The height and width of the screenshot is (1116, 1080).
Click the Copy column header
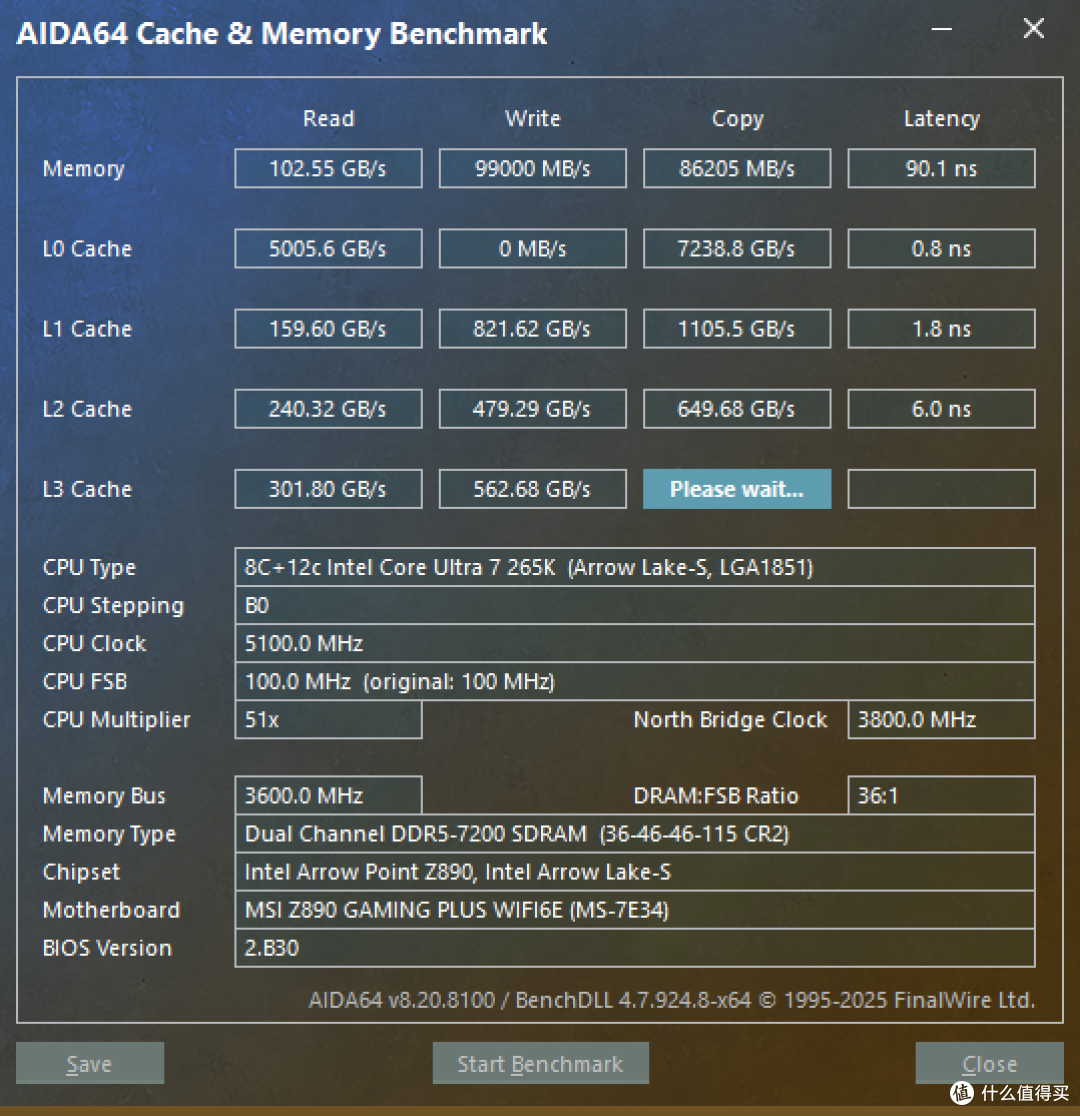point(737,119)
